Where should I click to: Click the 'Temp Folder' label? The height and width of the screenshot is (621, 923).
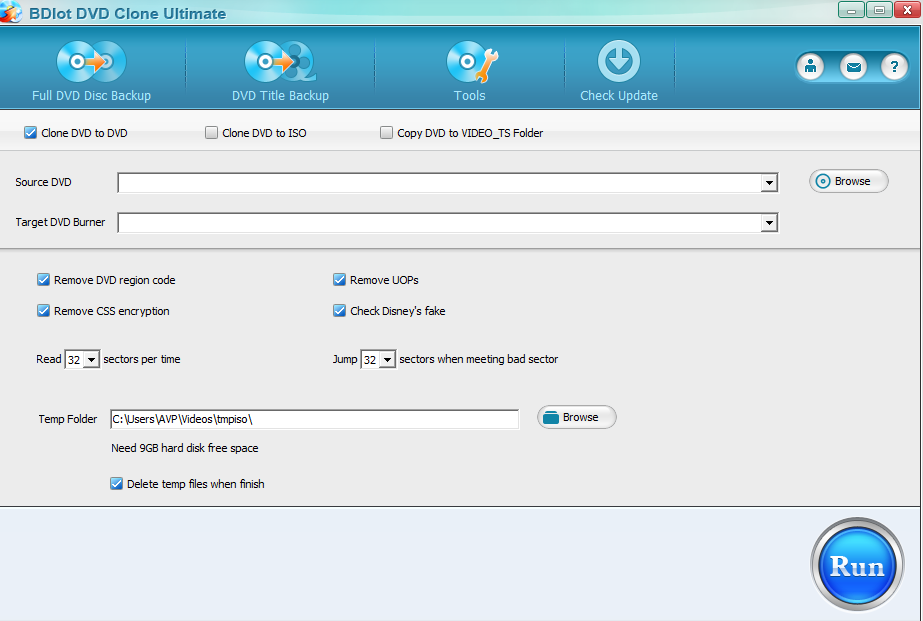68,419
